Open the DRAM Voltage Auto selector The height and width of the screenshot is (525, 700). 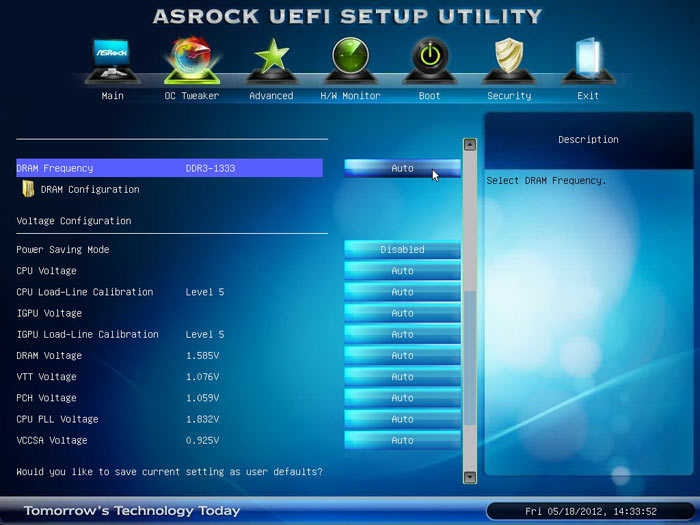[402, 356]
